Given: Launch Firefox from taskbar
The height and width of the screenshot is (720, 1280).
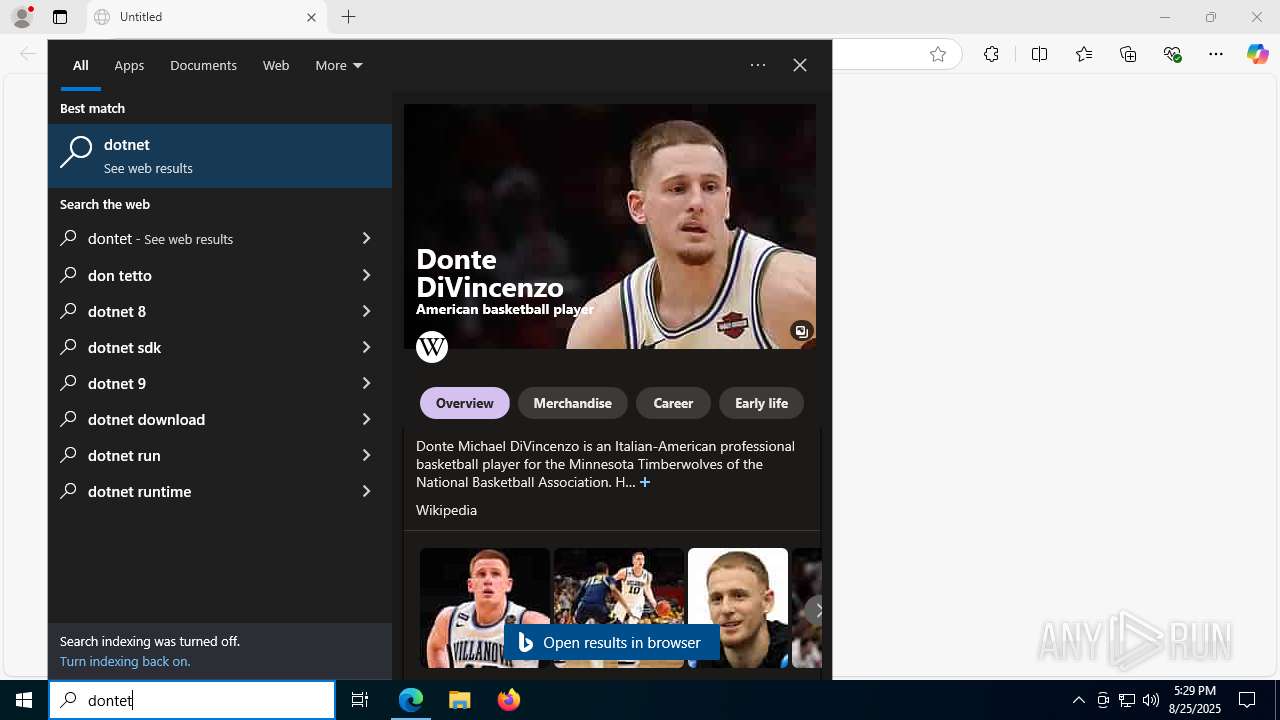Looking at the screenshot, I should tap(509, 700).
